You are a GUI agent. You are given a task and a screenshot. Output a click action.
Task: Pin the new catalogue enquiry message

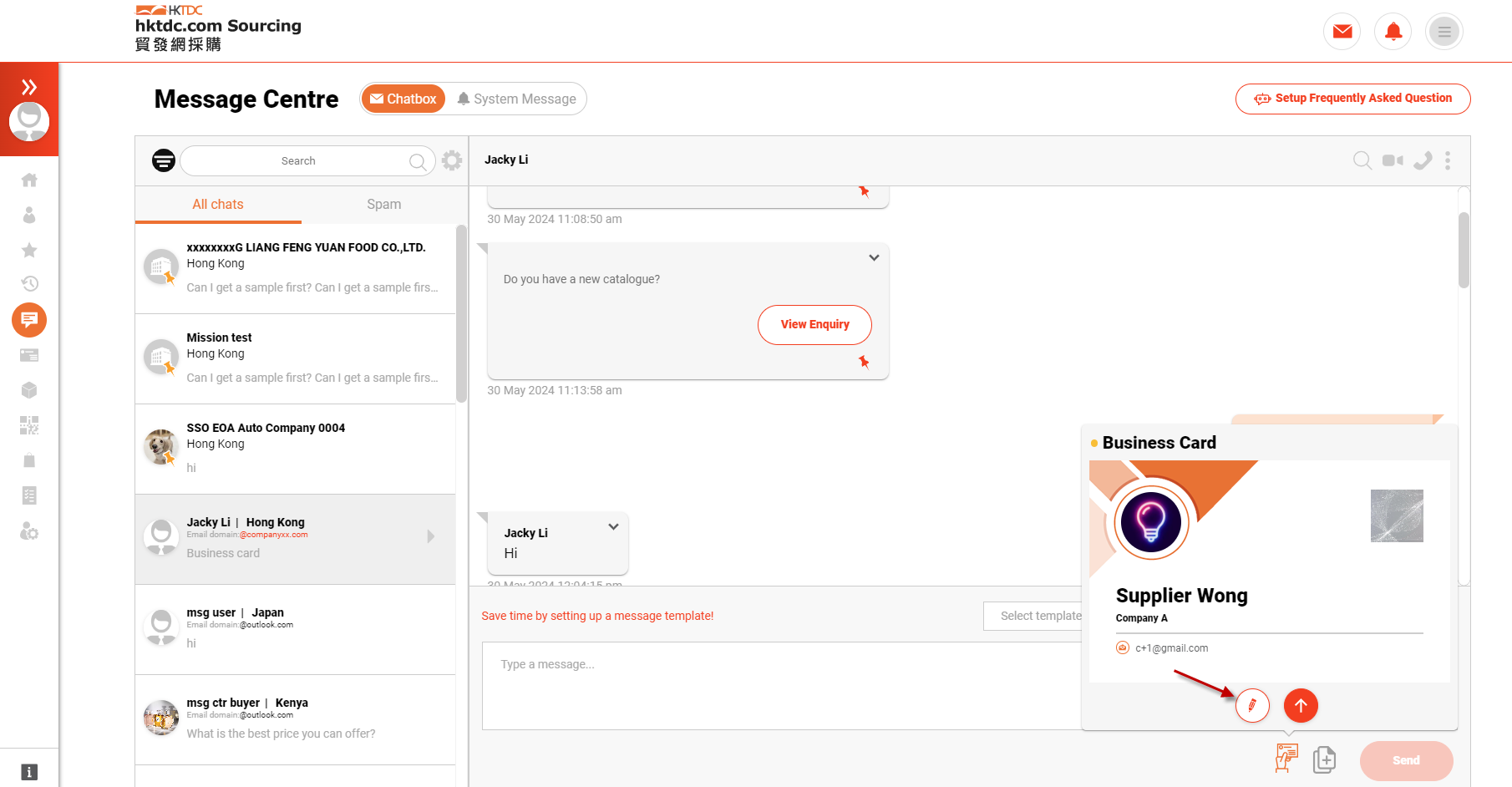click(x=864, y=362)
